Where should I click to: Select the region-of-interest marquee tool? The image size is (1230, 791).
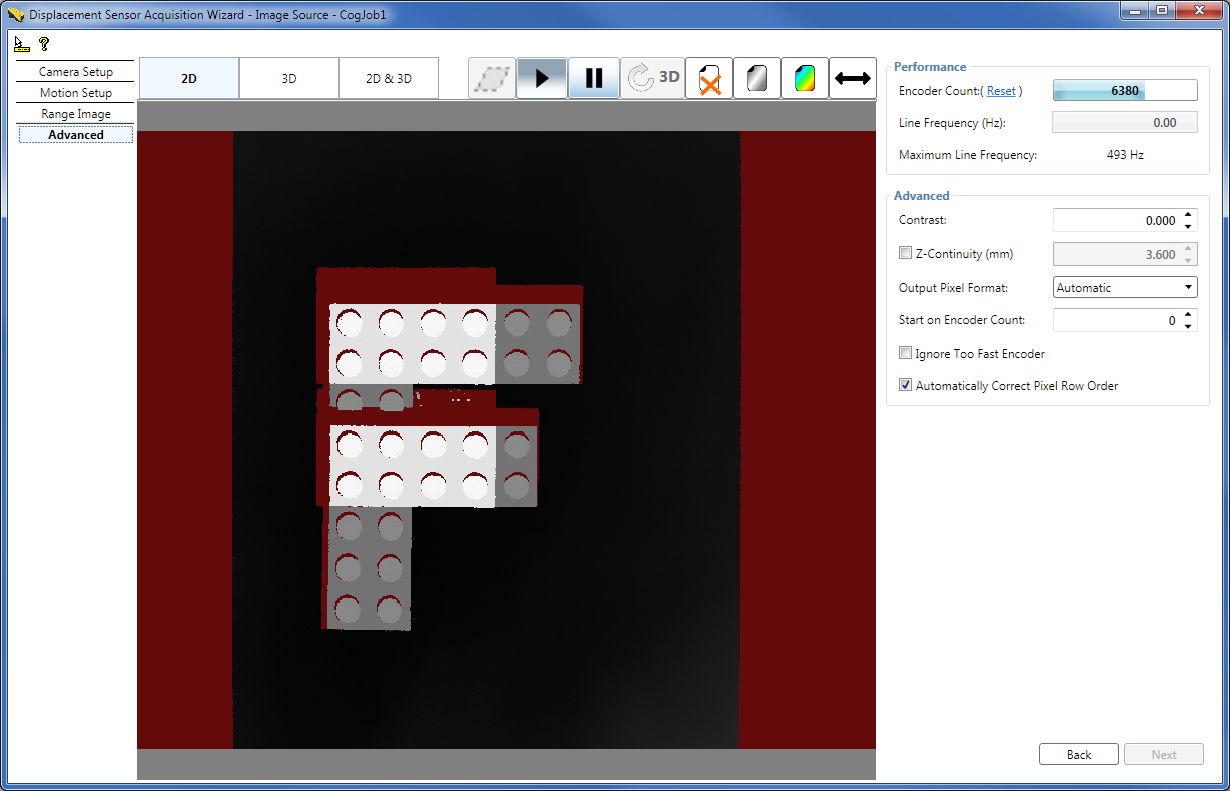(491, 78)
